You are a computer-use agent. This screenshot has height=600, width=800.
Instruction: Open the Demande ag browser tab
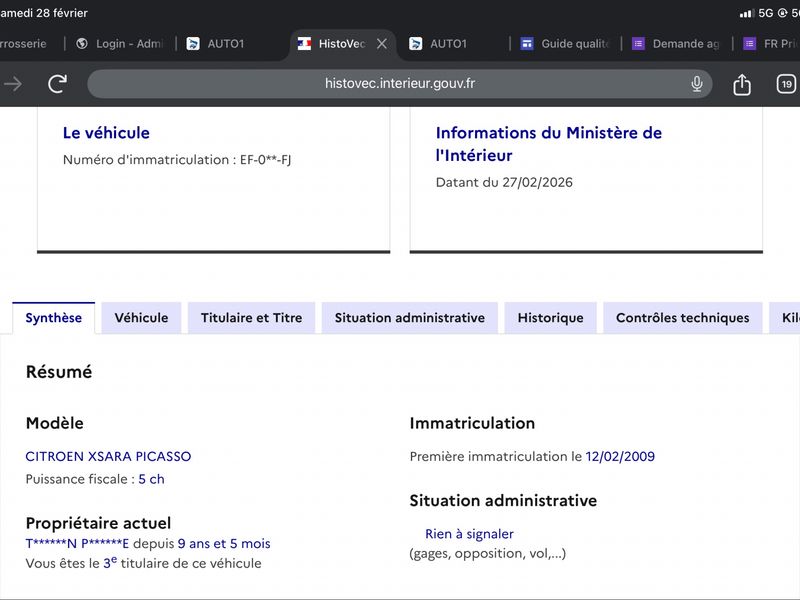pos(676,44)
